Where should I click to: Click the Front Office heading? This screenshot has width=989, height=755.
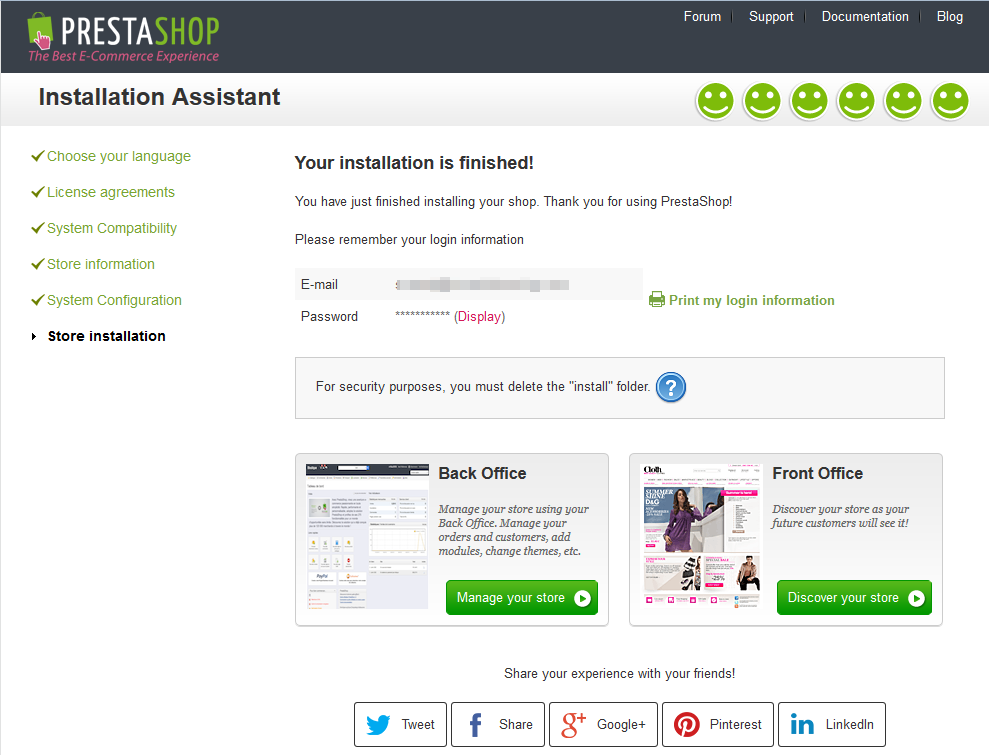point(817,473)
